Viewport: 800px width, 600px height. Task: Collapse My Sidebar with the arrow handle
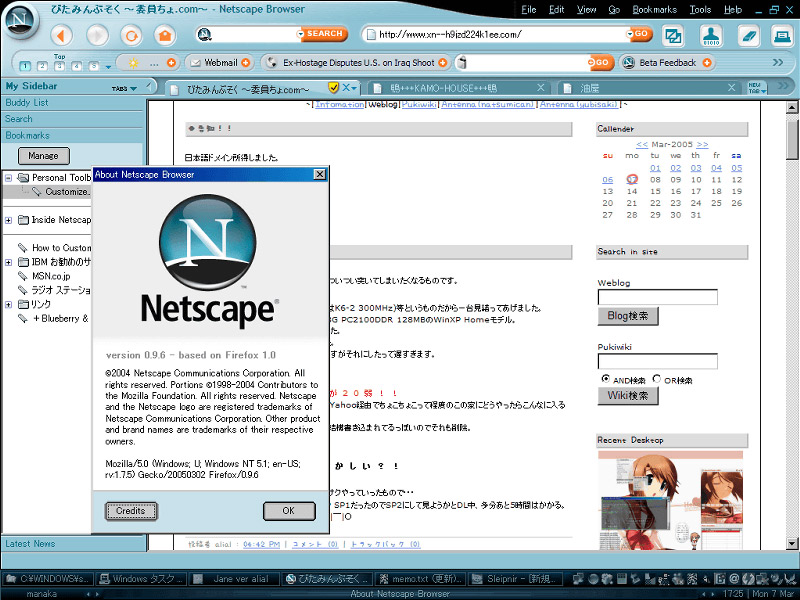(149, 86)
